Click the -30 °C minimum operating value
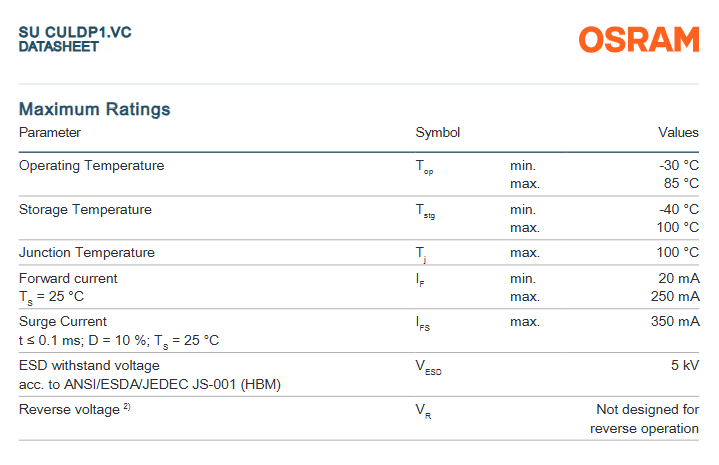 point(679,165)
